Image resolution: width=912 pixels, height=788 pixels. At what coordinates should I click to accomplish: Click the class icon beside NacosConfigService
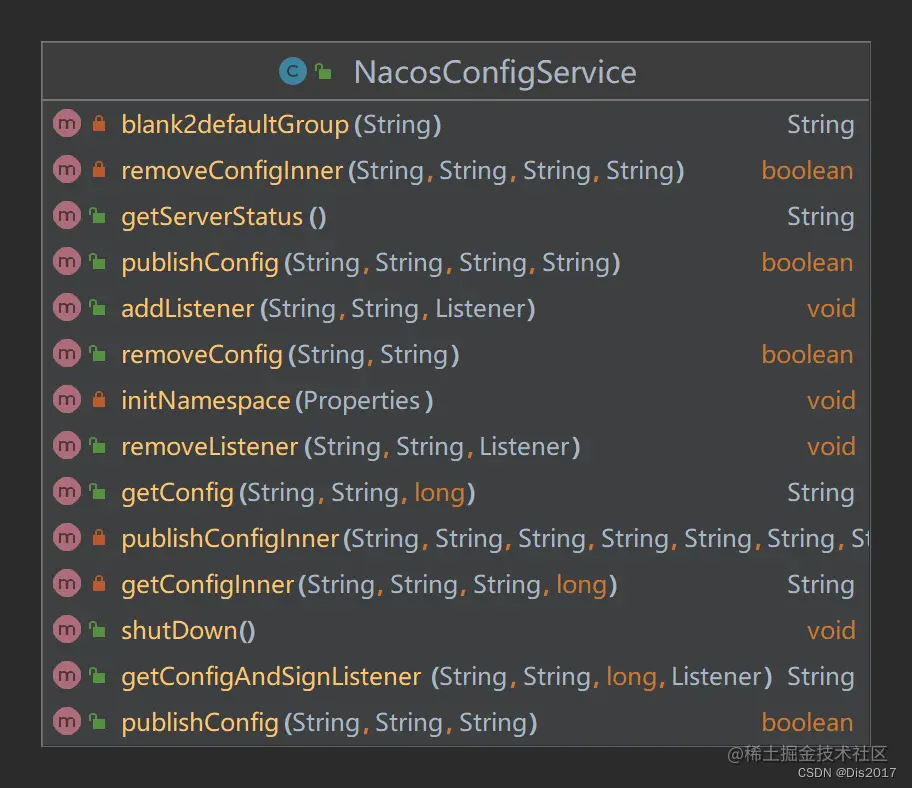tap(293, 72)
